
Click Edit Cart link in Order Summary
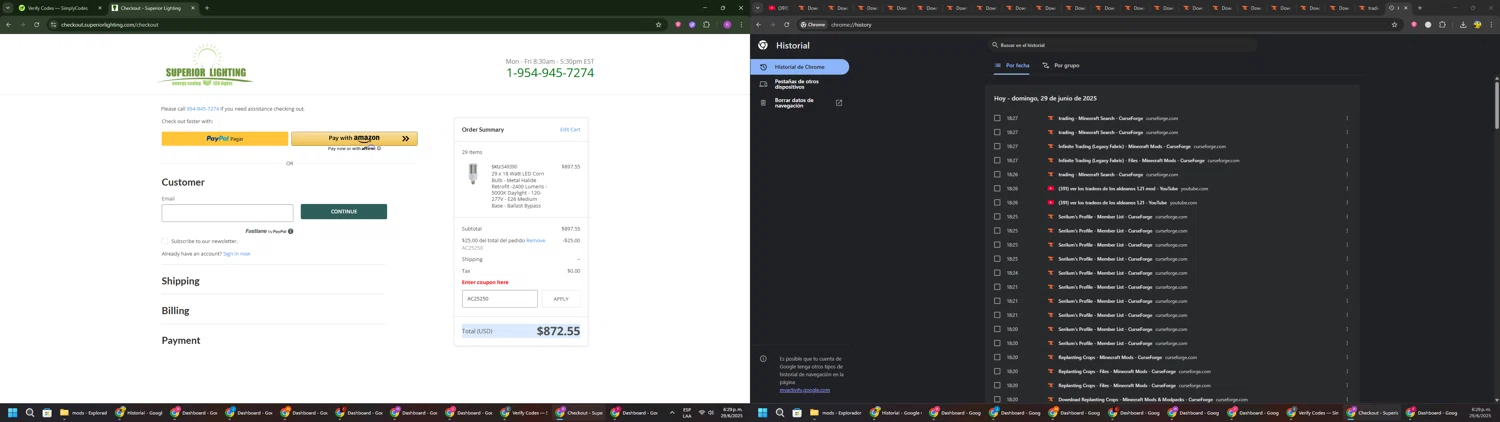[570, 129]
